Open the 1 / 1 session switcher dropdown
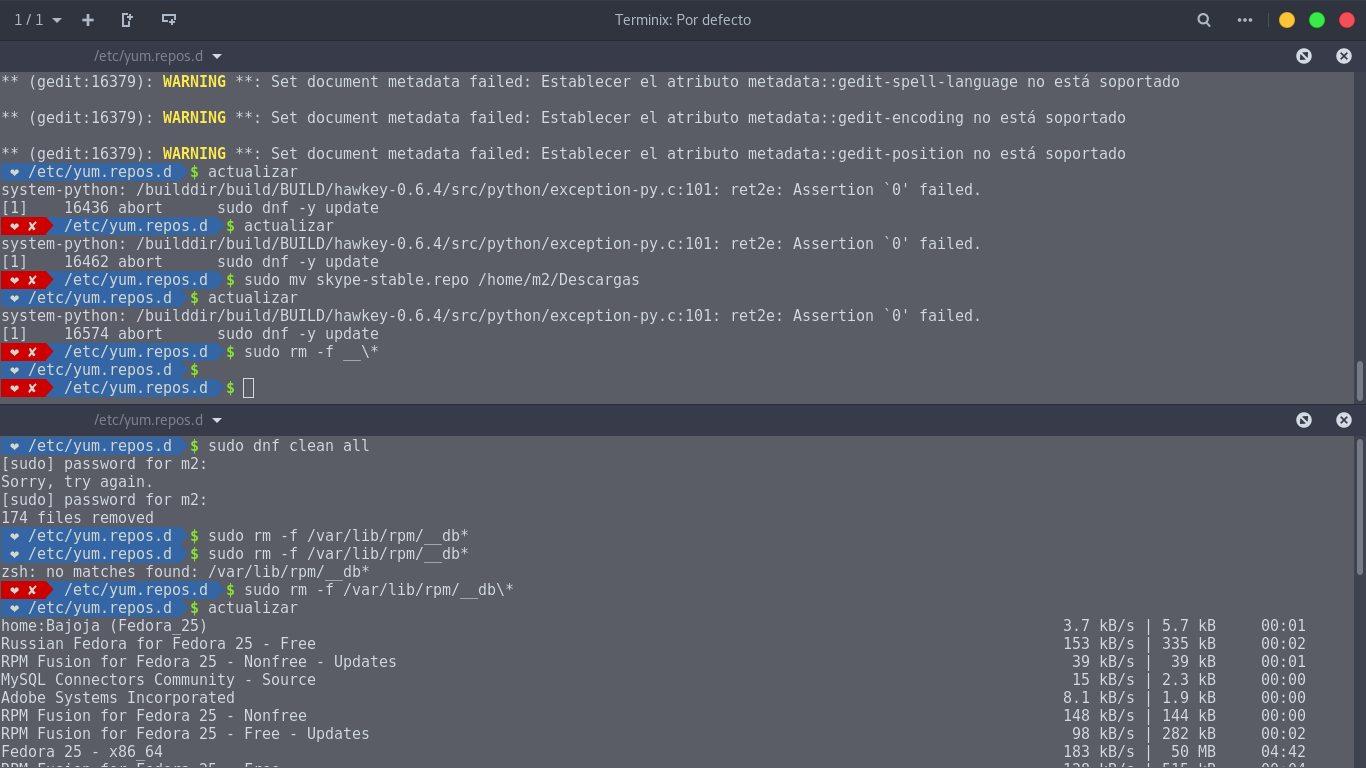Screen dimensions: 1366x768 pos(37,20)
